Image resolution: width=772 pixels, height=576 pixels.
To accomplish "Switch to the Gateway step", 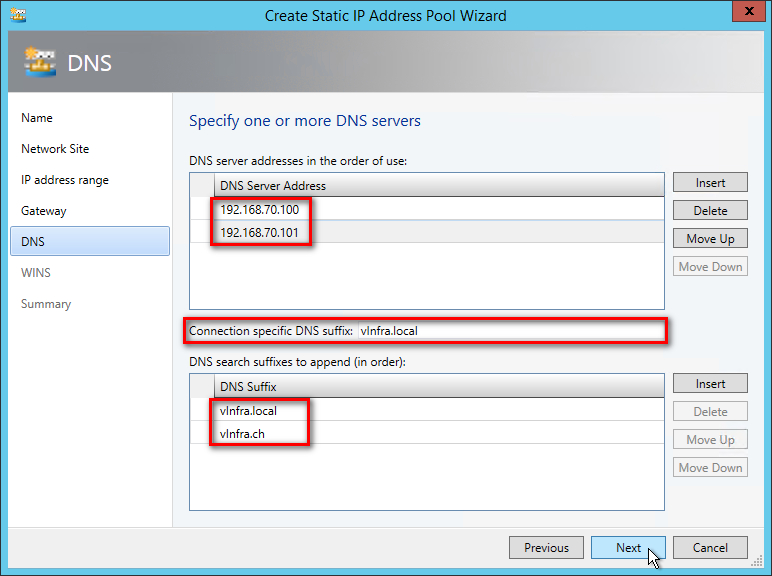I will [44, 211].
